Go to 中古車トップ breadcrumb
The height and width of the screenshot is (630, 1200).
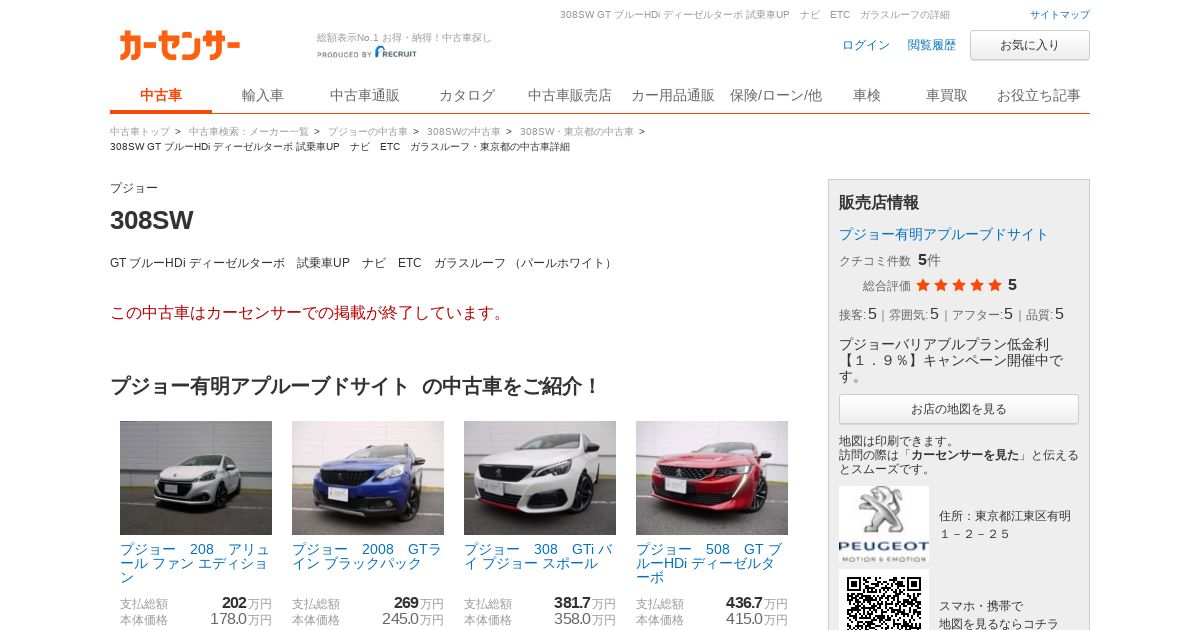[140, 131]
